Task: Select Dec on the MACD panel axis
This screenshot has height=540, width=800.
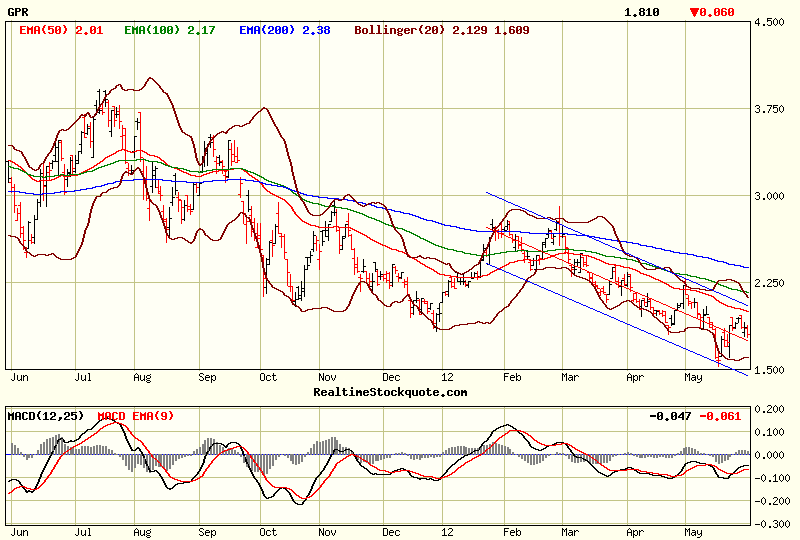Action: (391, 532)
